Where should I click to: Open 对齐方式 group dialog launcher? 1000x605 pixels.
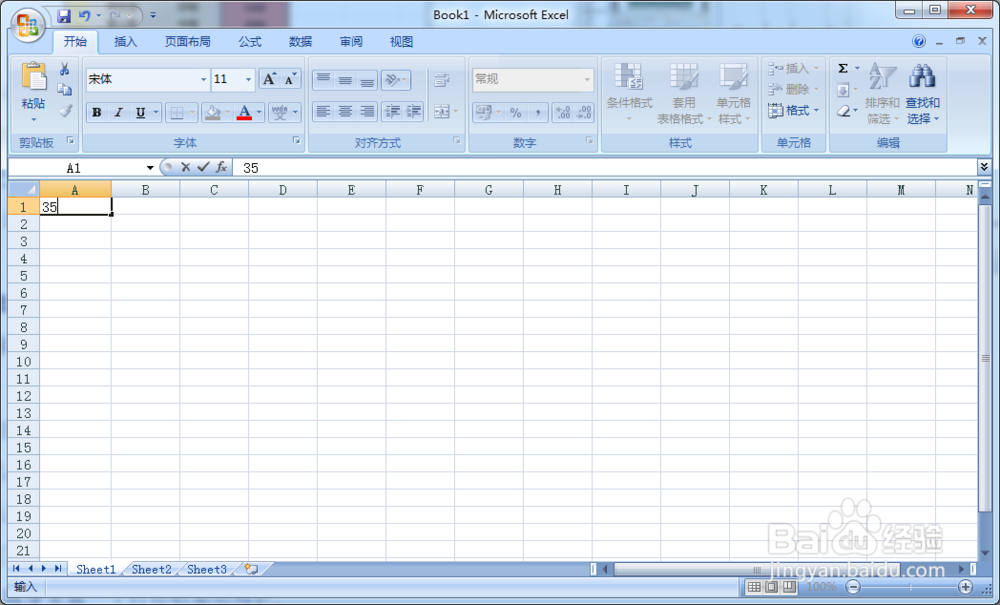tap(457, 141)
